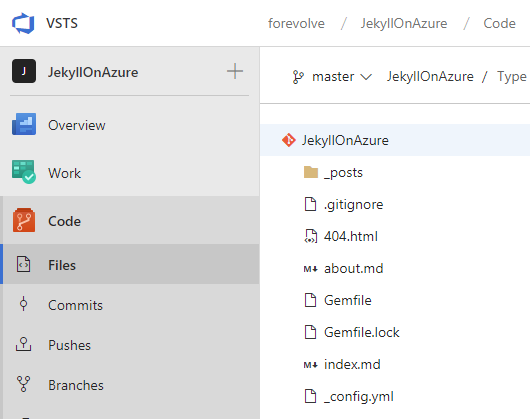Image resolution: width=530 pixels, height=419 pixels.
Task: Click the Pushes icon
Action: pyautogui.click(x=23, y=344)
